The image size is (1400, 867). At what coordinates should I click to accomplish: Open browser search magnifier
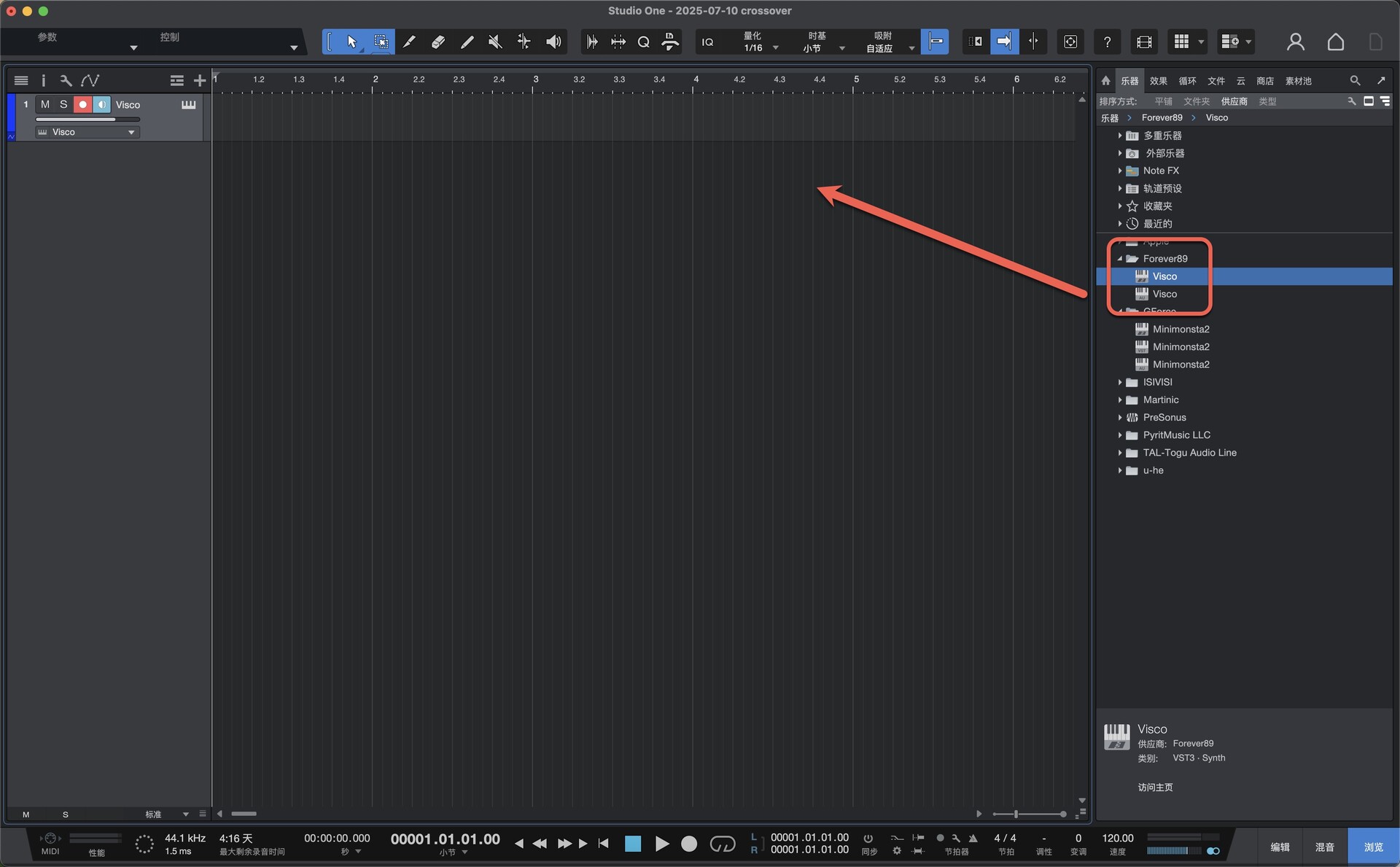coord(1355,81)
